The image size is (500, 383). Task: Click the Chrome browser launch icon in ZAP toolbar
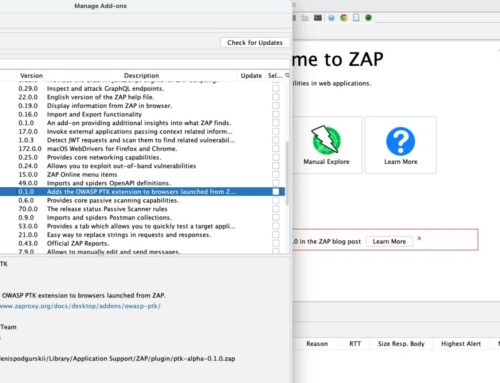point(344,18)
